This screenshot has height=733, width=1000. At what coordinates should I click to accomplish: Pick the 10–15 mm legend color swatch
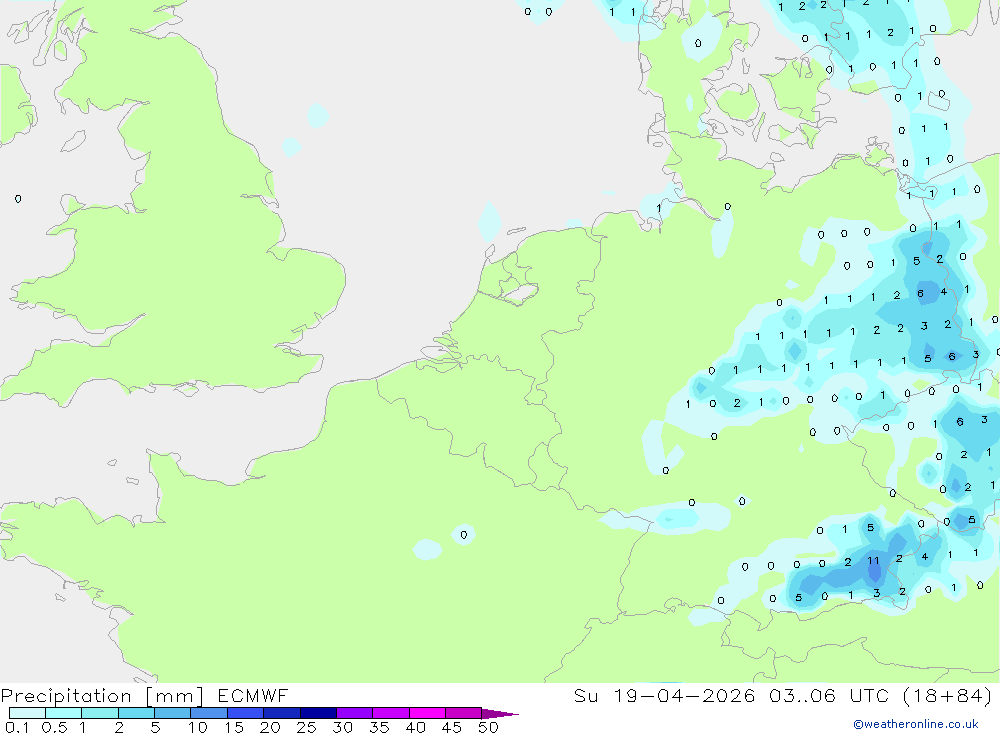click(209, 713)
